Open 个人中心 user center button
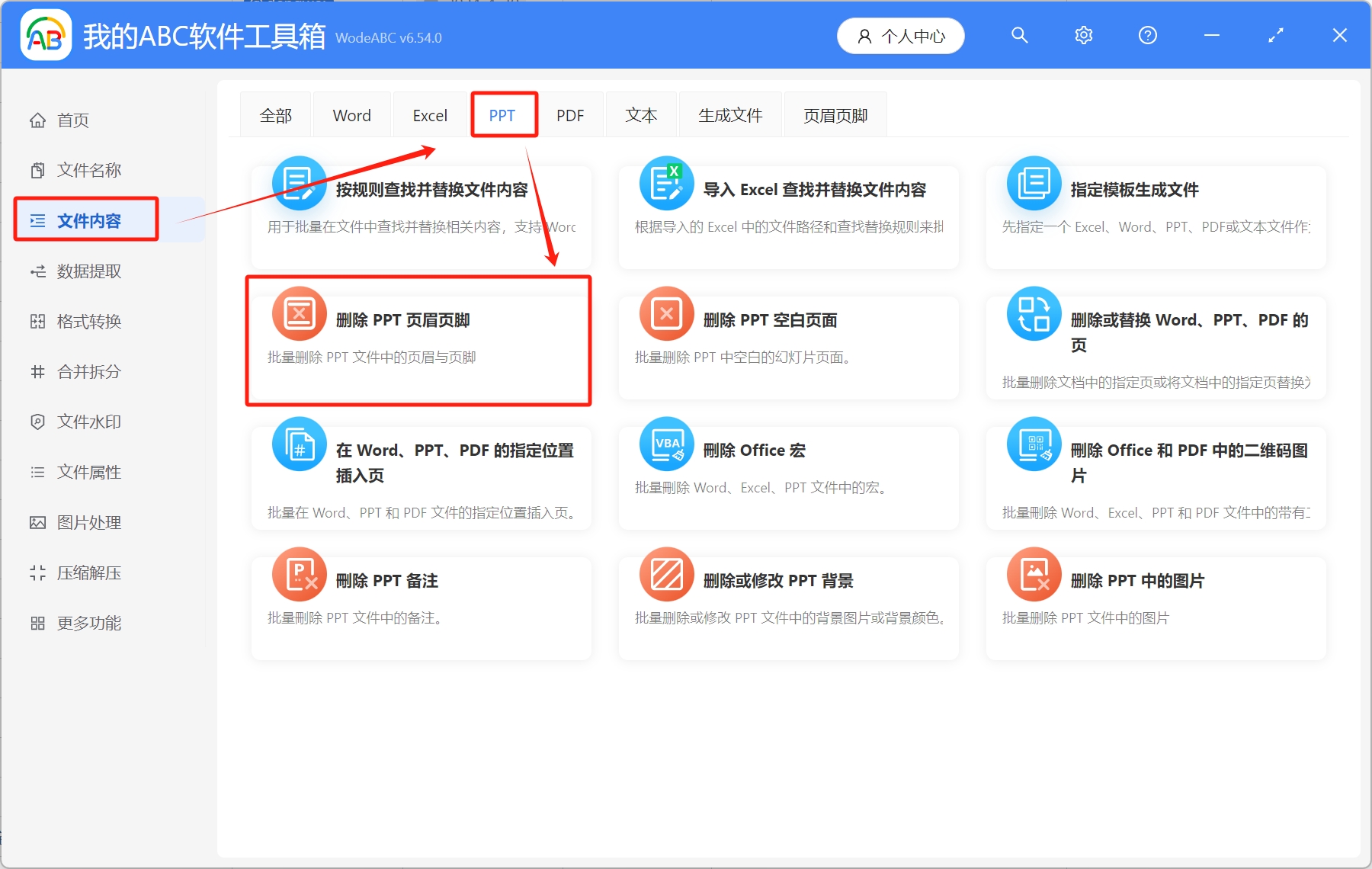This screenshot has width=1372, height=869. [x=901, y=36]
